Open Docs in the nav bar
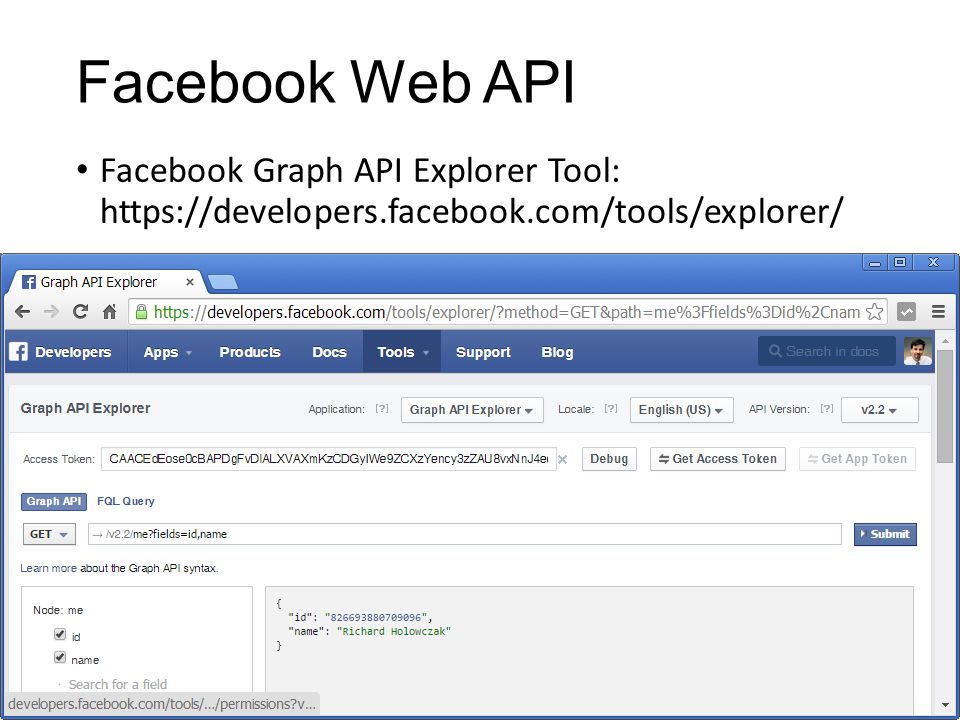This screenshot has width=960, height=720. click(x=329, y=352)
